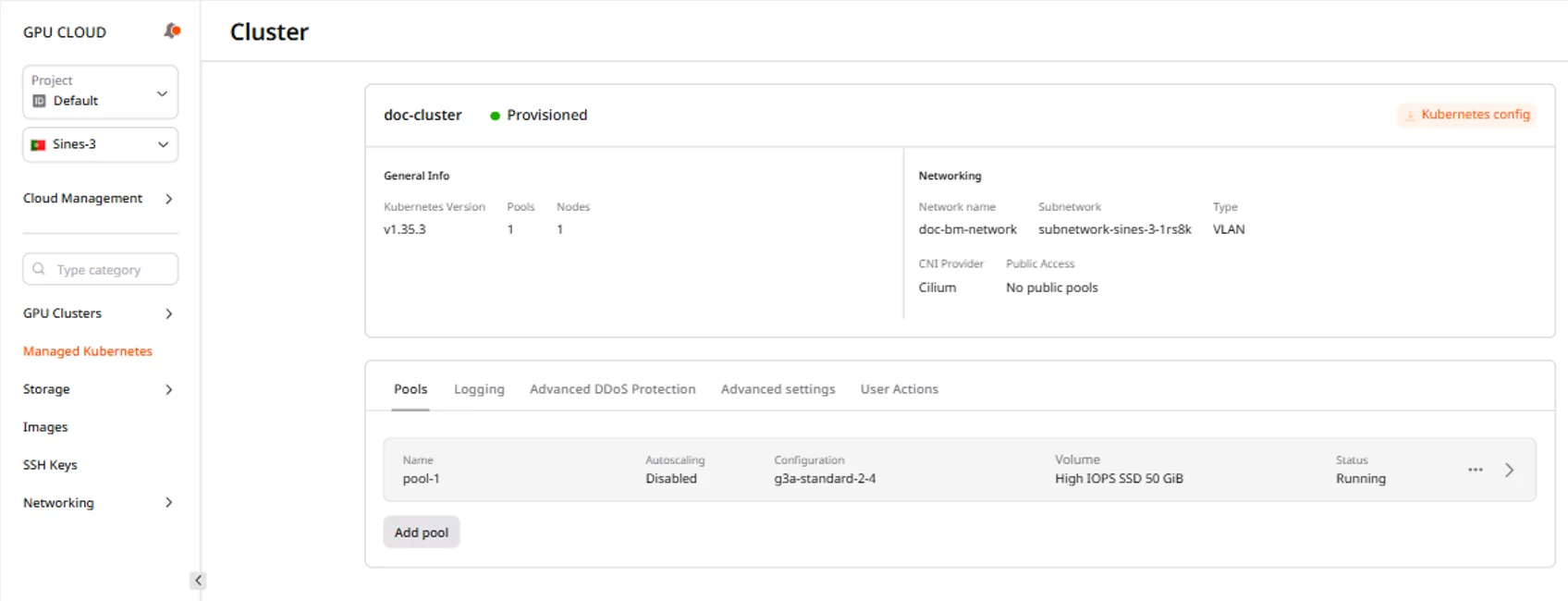Image resolution: width=1568 pixels, height=601 pixels.
Task: Expand the GPU Clusters section
Action: tap(99, 313)
